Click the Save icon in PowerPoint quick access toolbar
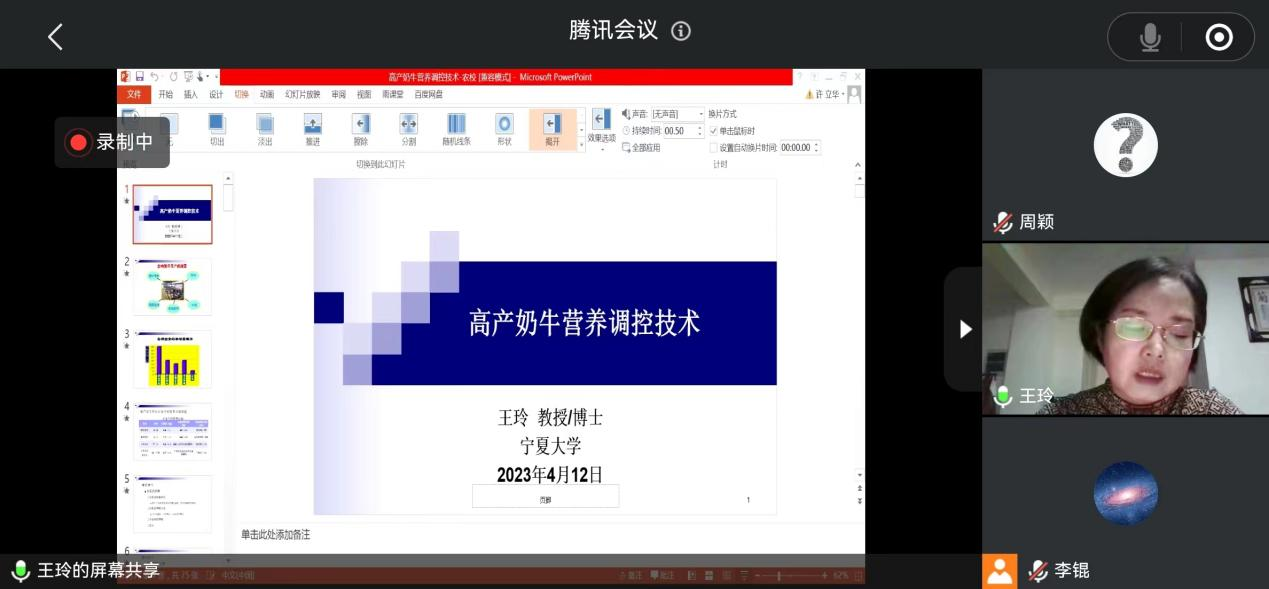 coord(140,77)
